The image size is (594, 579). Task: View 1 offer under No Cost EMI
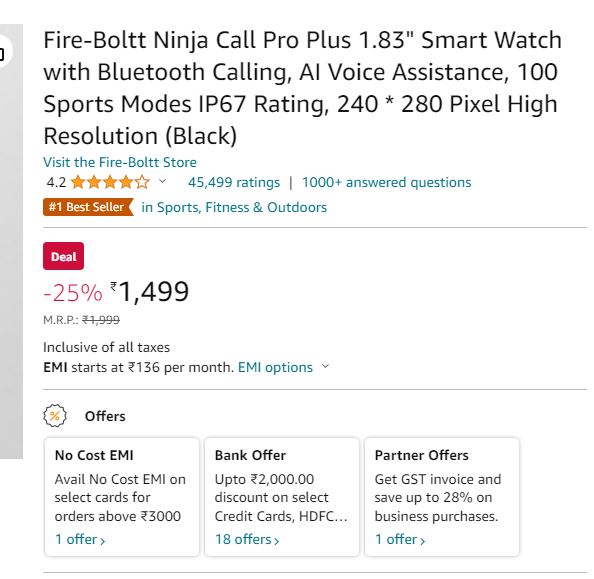pyautogui.click(x=80, y=539)
